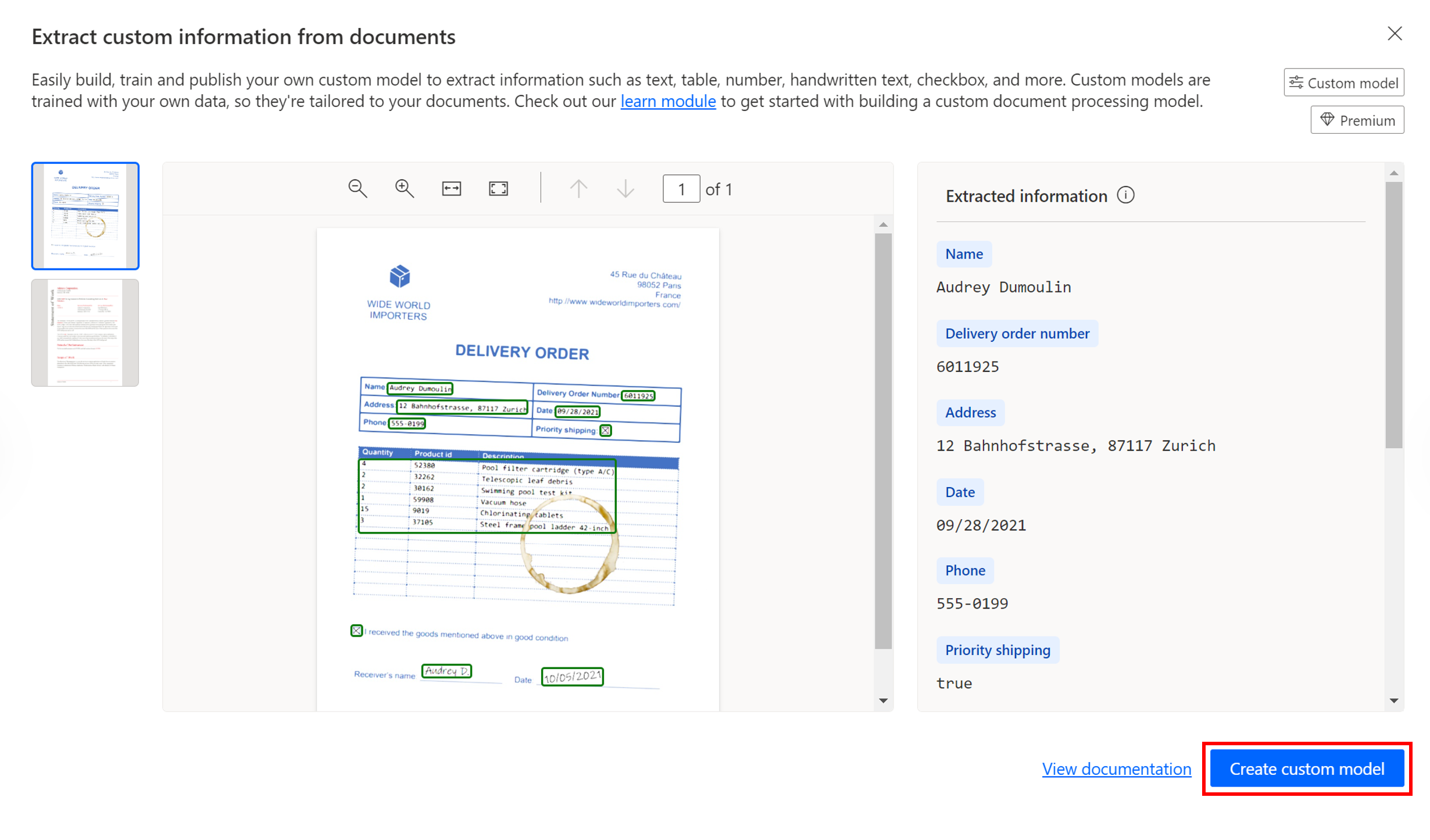The image size is (1430, 840).
Task: Click the Premium badge
Action: click(1357, 120)
